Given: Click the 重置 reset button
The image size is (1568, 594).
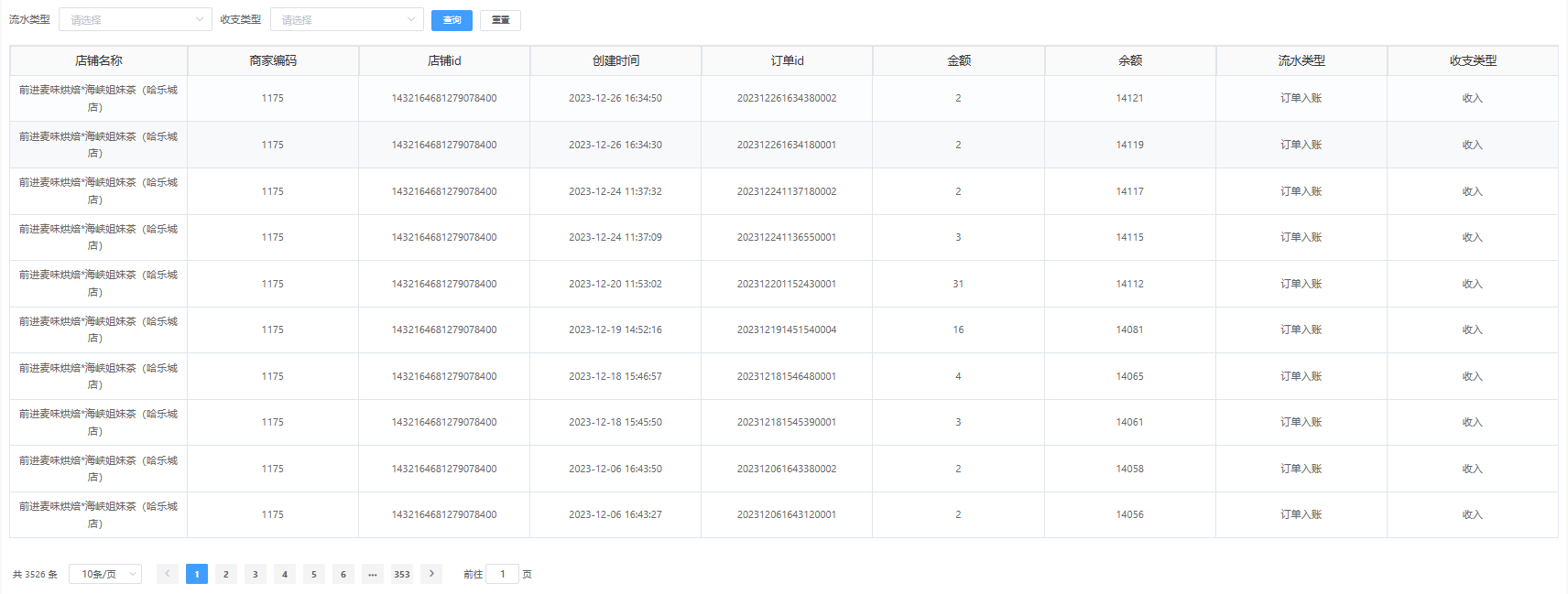Looking at the screenshot, I should point(500,20).
